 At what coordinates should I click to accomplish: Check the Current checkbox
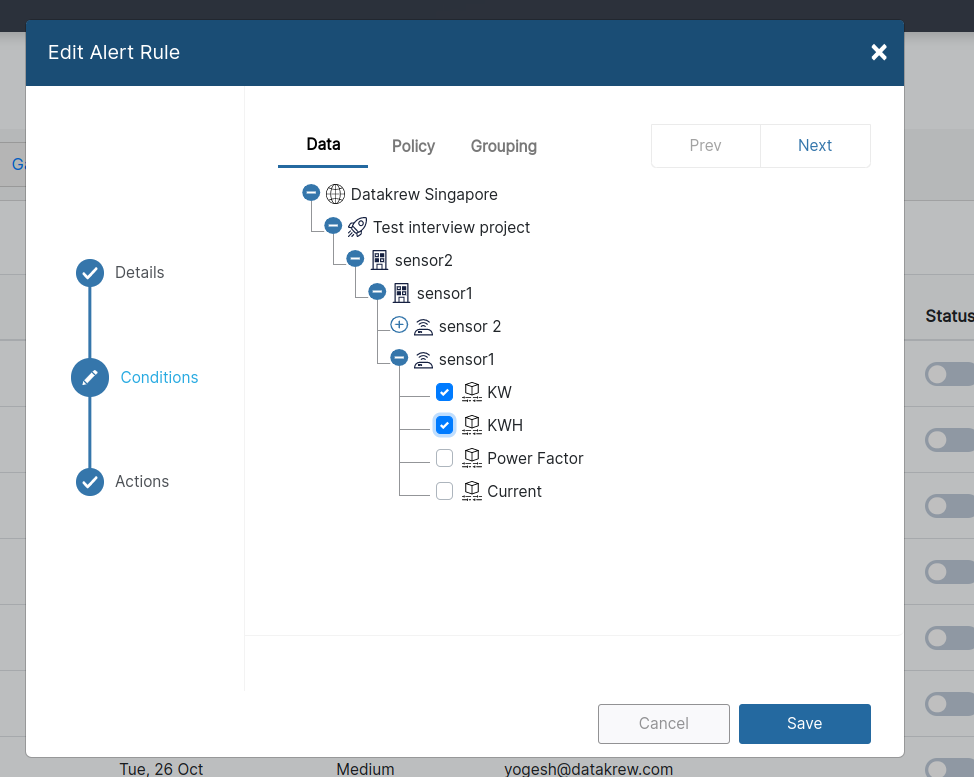coord(444,490)
